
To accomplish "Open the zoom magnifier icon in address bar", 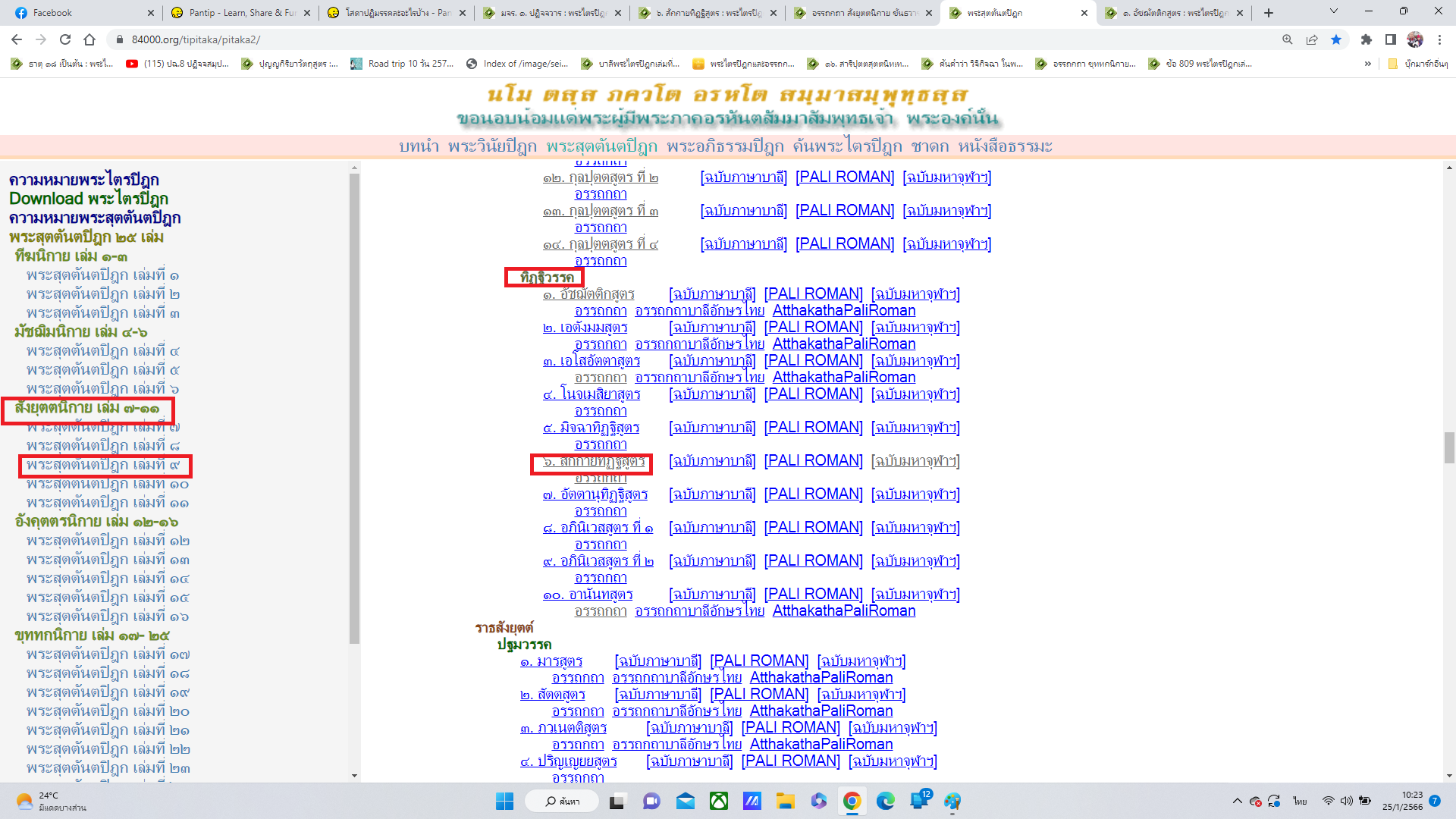I will [1287, 39].
